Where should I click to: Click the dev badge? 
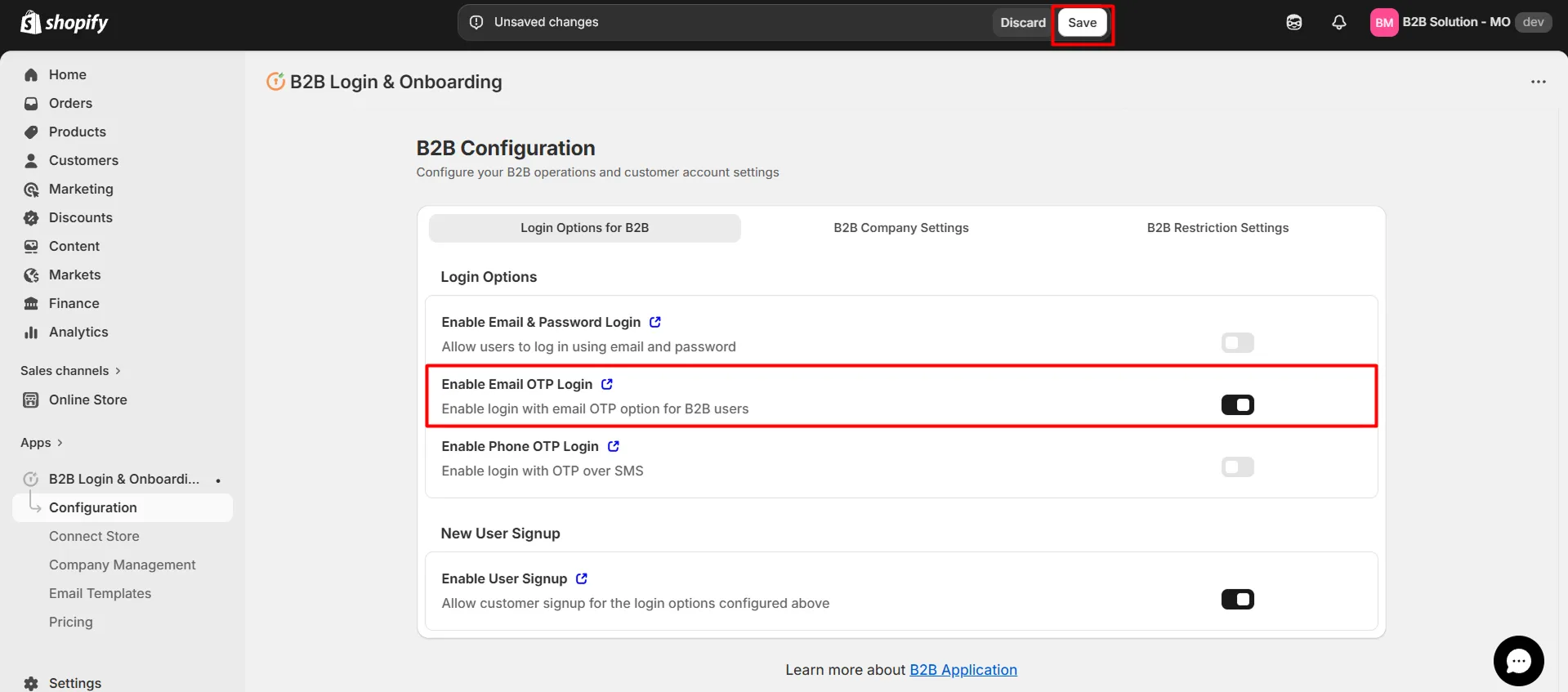[1534, 22]
